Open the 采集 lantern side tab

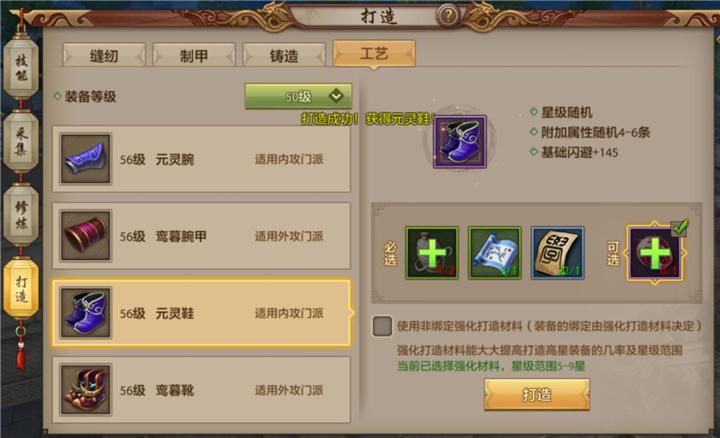point(21,141)
